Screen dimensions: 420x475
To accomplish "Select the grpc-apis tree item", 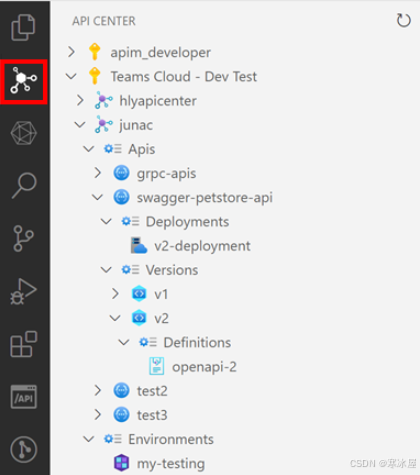I will pos(155,173).
